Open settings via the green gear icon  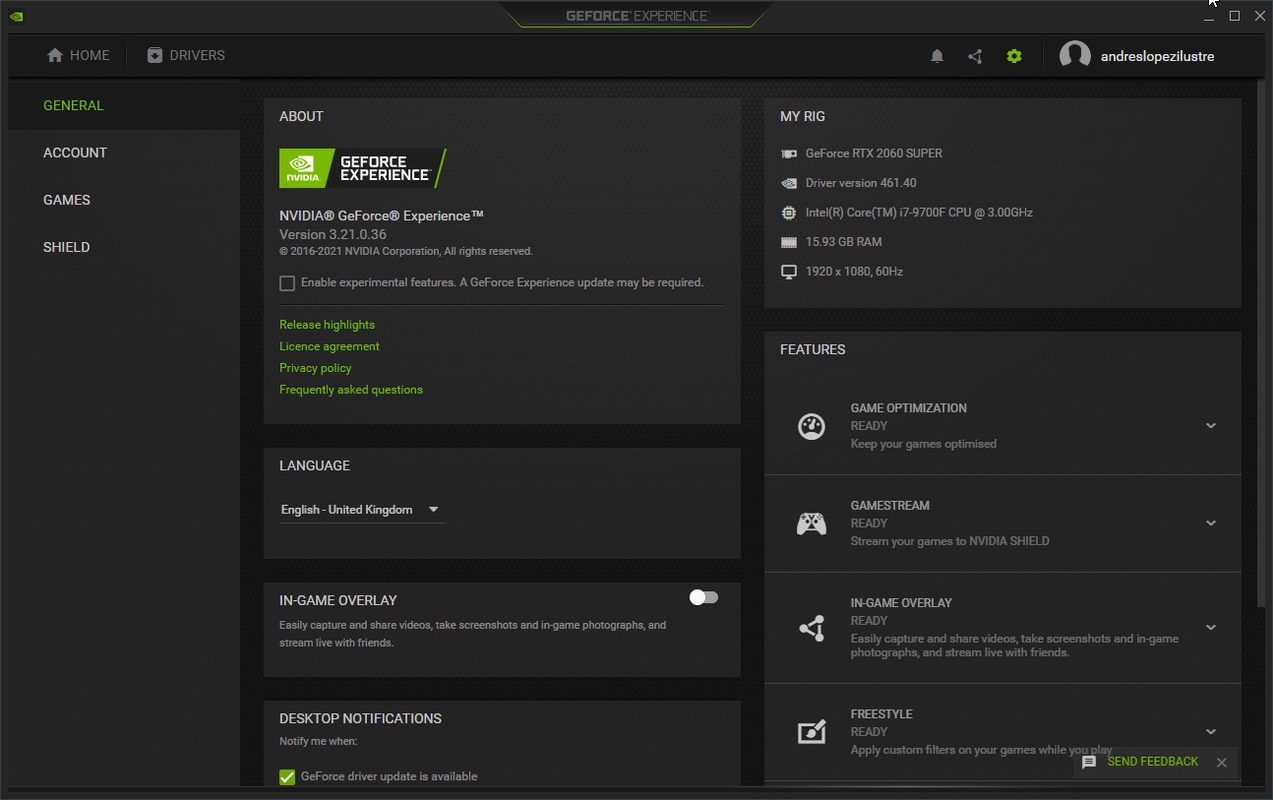(x=1014, y=56)
